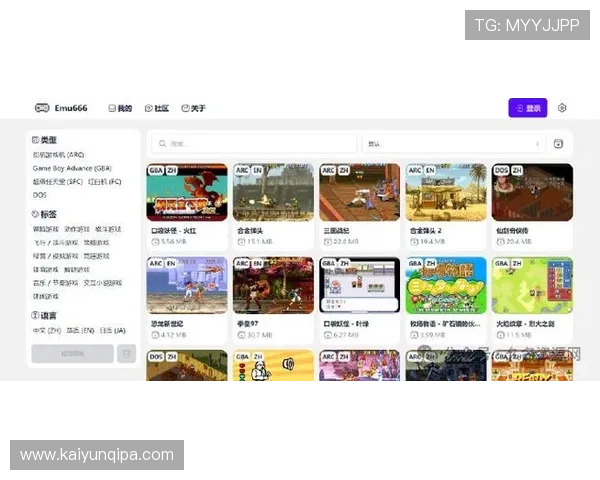600x480 pixels.
Task: Select the 动作游戏 tag
Action: [77, 229]
